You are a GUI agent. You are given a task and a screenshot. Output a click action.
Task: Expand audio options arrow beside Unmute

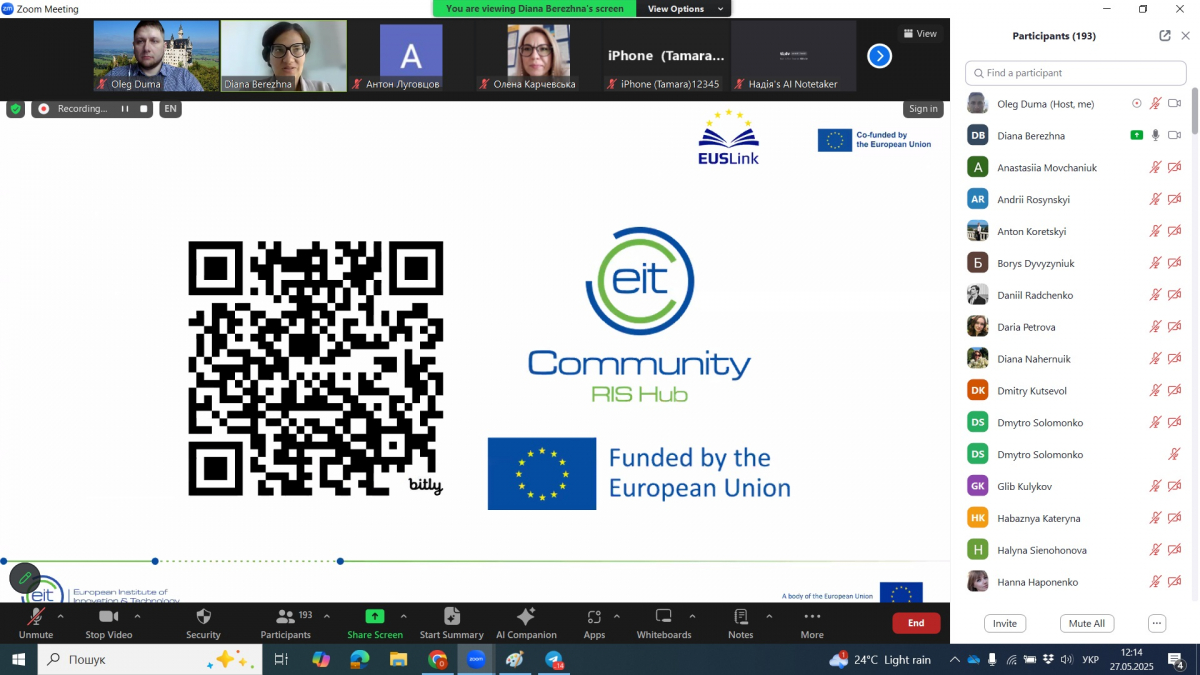61,616
